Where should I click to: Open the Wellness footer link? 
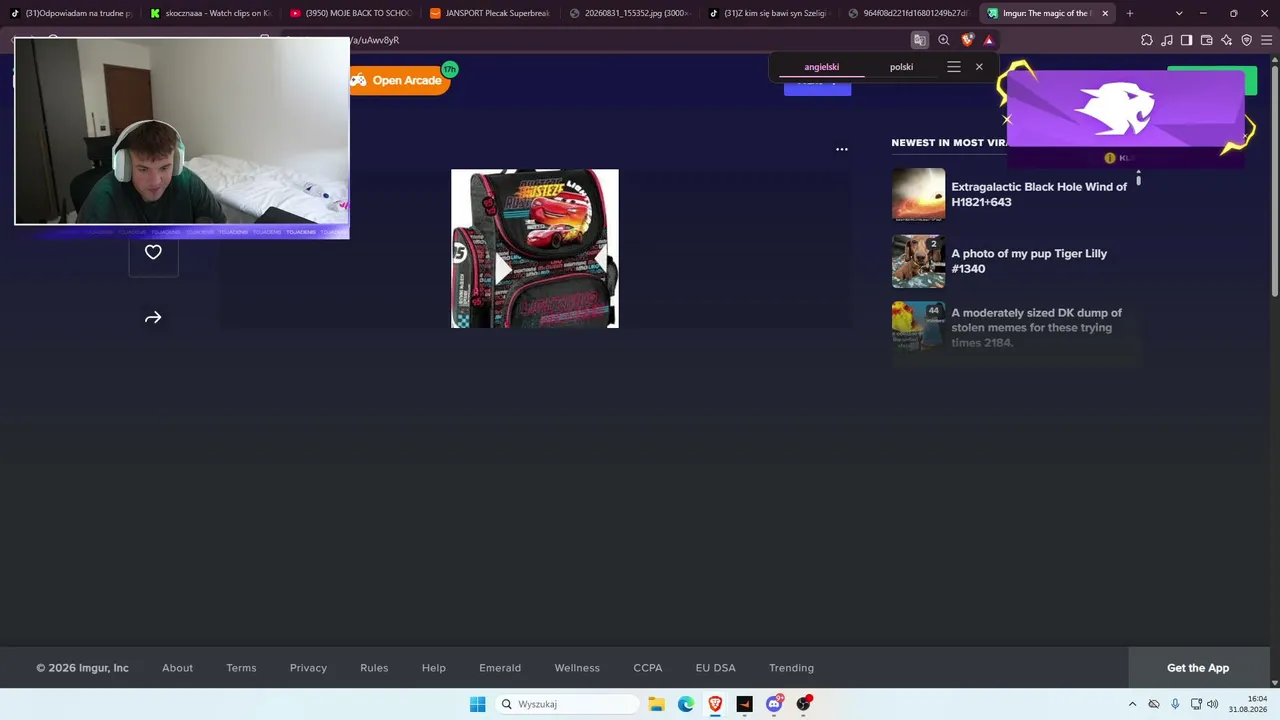[577, 668]
